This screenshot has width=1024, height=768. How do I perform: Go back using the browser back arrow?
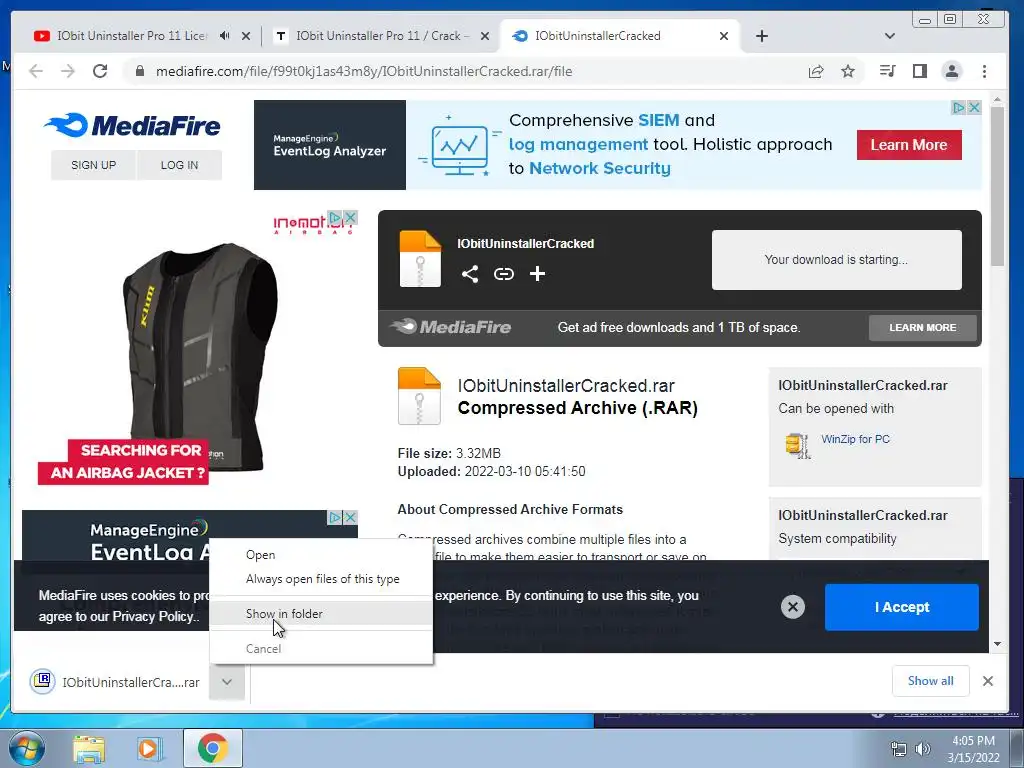[x=36, y=71]
